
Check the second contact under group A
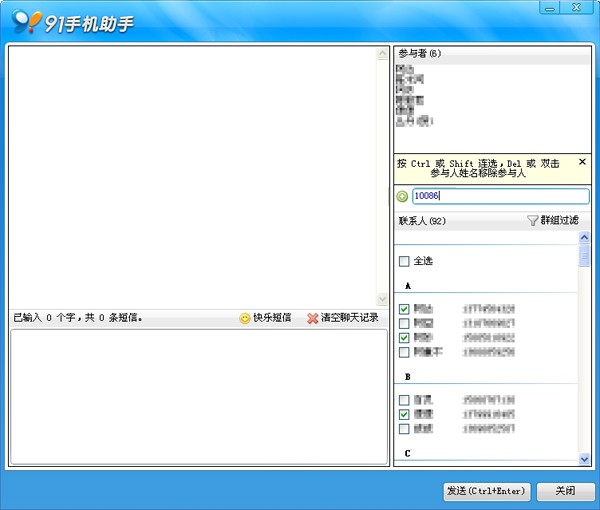404,323
